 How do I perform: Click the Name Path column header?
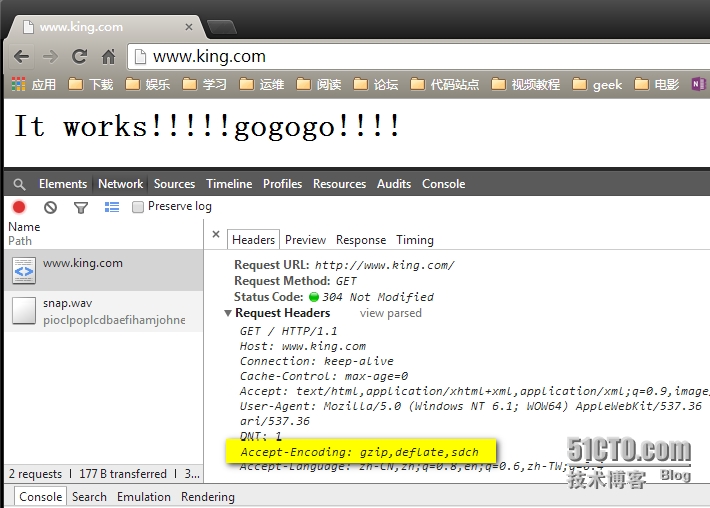[103, 234]
